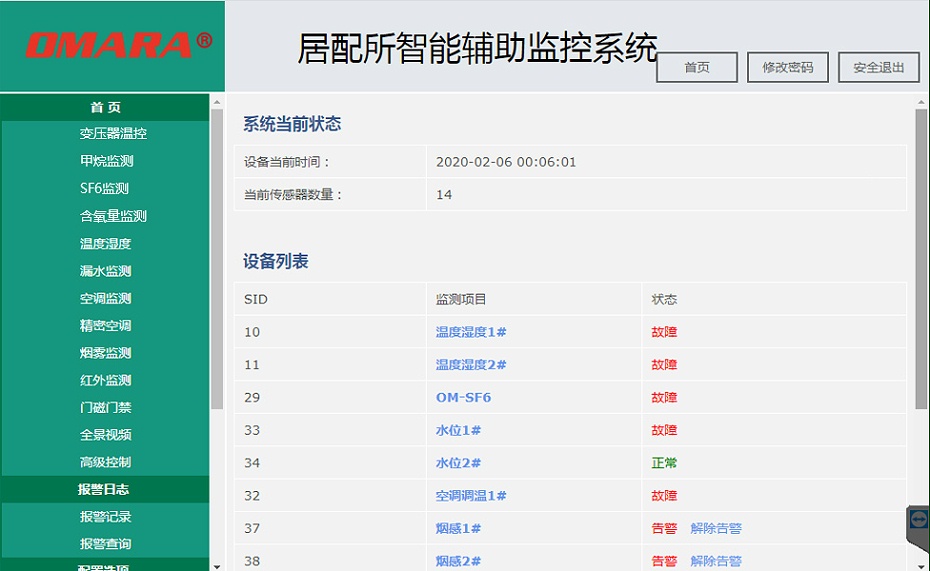This screenshot has width=930, height=571.
Task: Open 首页 from the top buttons
Action: coord(697,68)
